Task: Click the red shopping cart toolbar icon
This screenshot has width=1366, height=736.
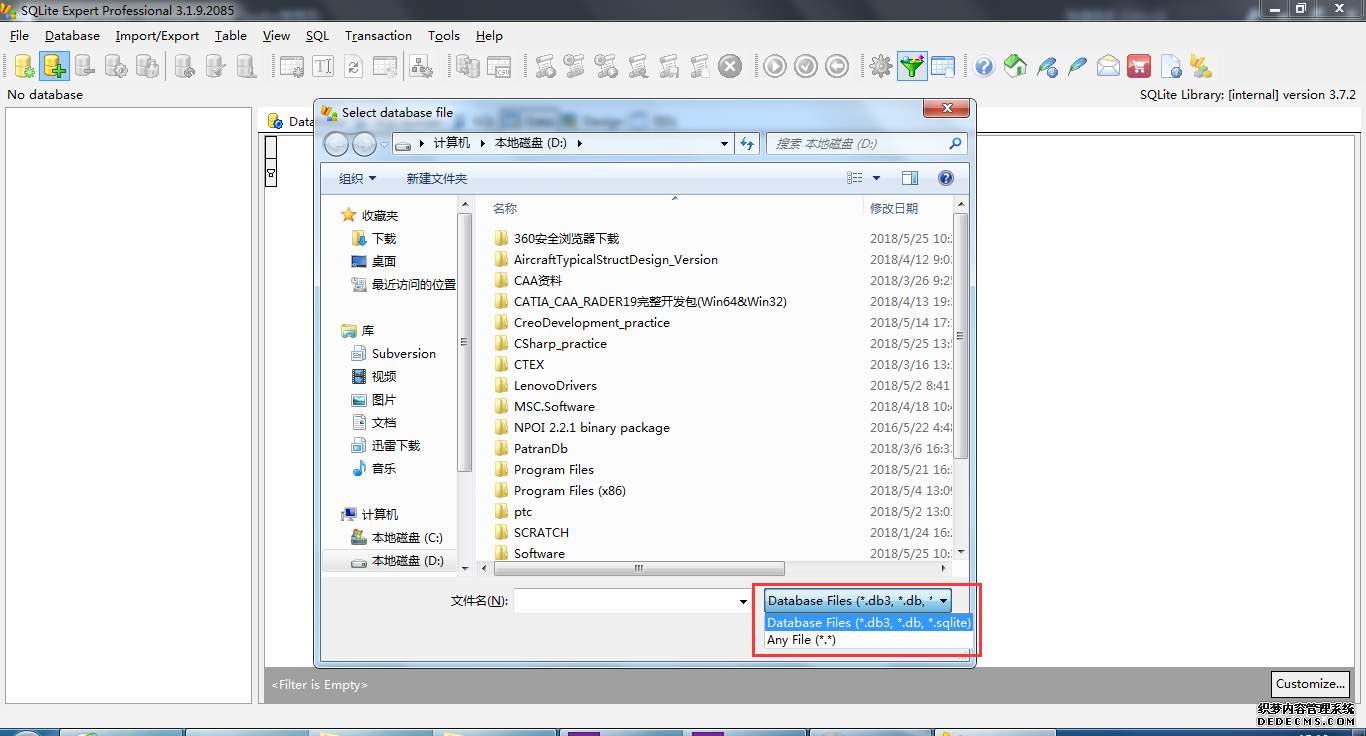Action: coord(1138,66)
